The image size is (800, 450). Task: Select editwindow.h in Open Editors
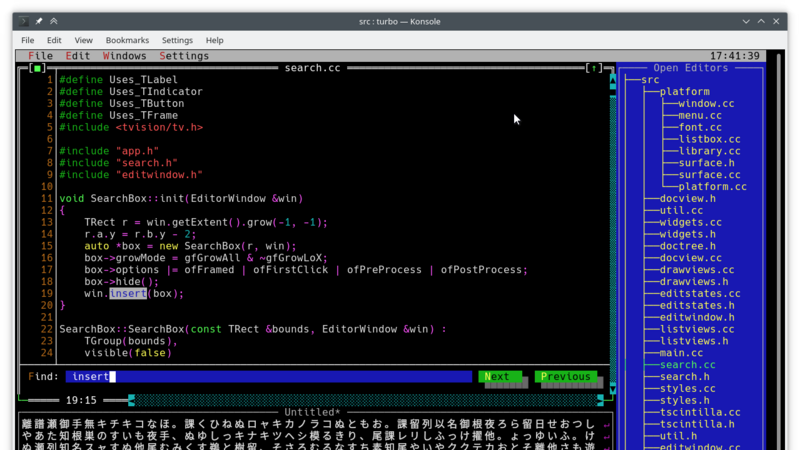point(697,317)
